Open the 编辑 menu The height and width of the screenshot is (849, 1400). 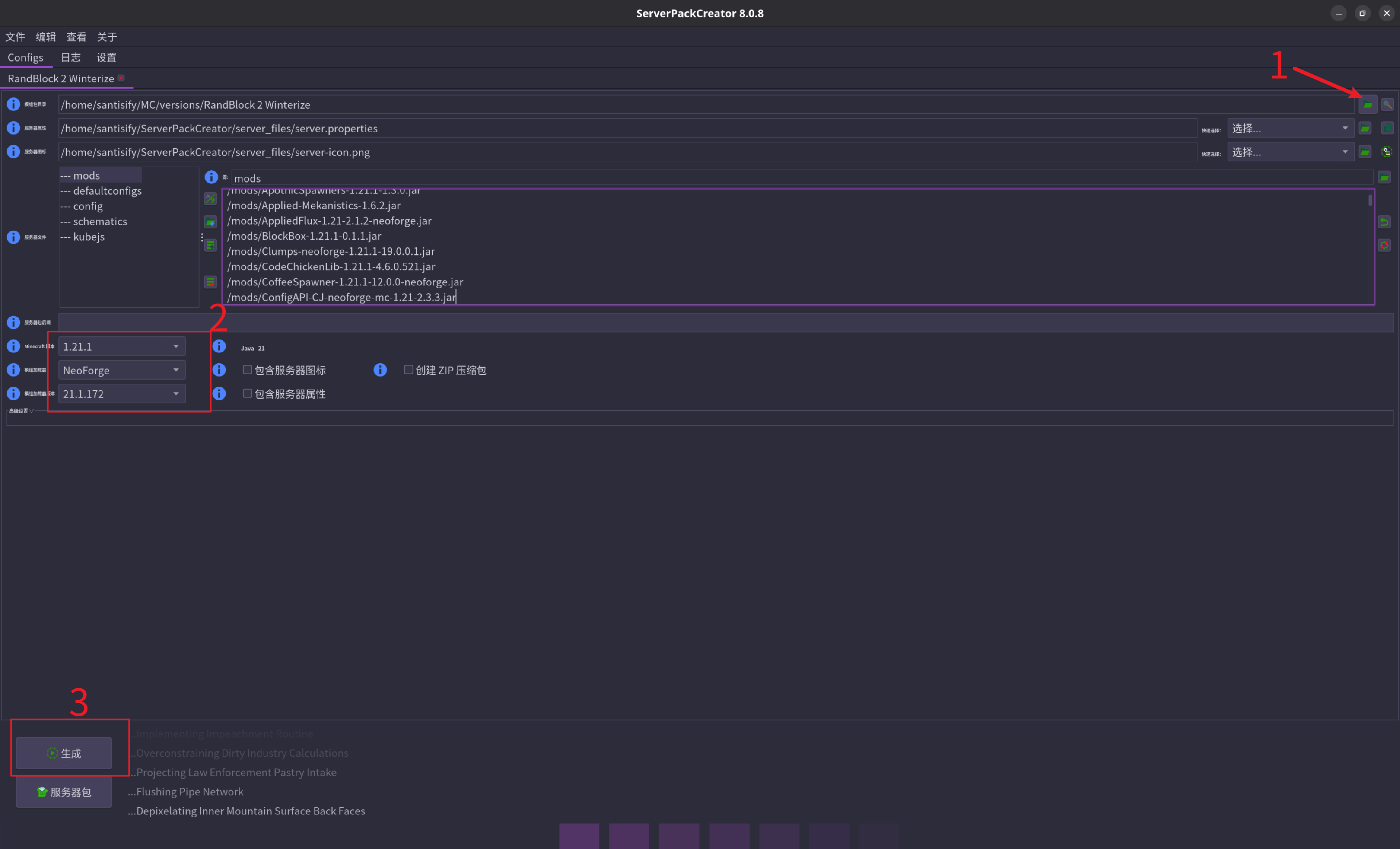(x=46, y=37)
